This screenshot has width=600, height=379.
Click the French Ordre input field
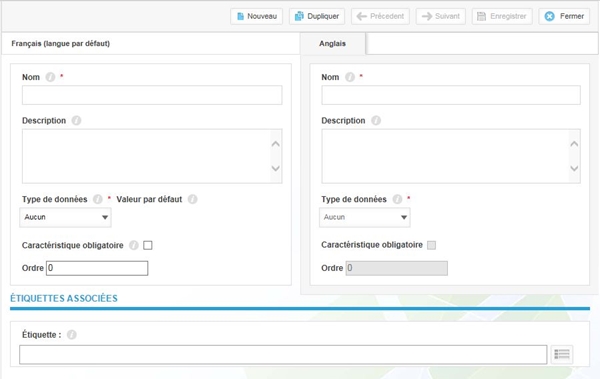coord(97,268)
